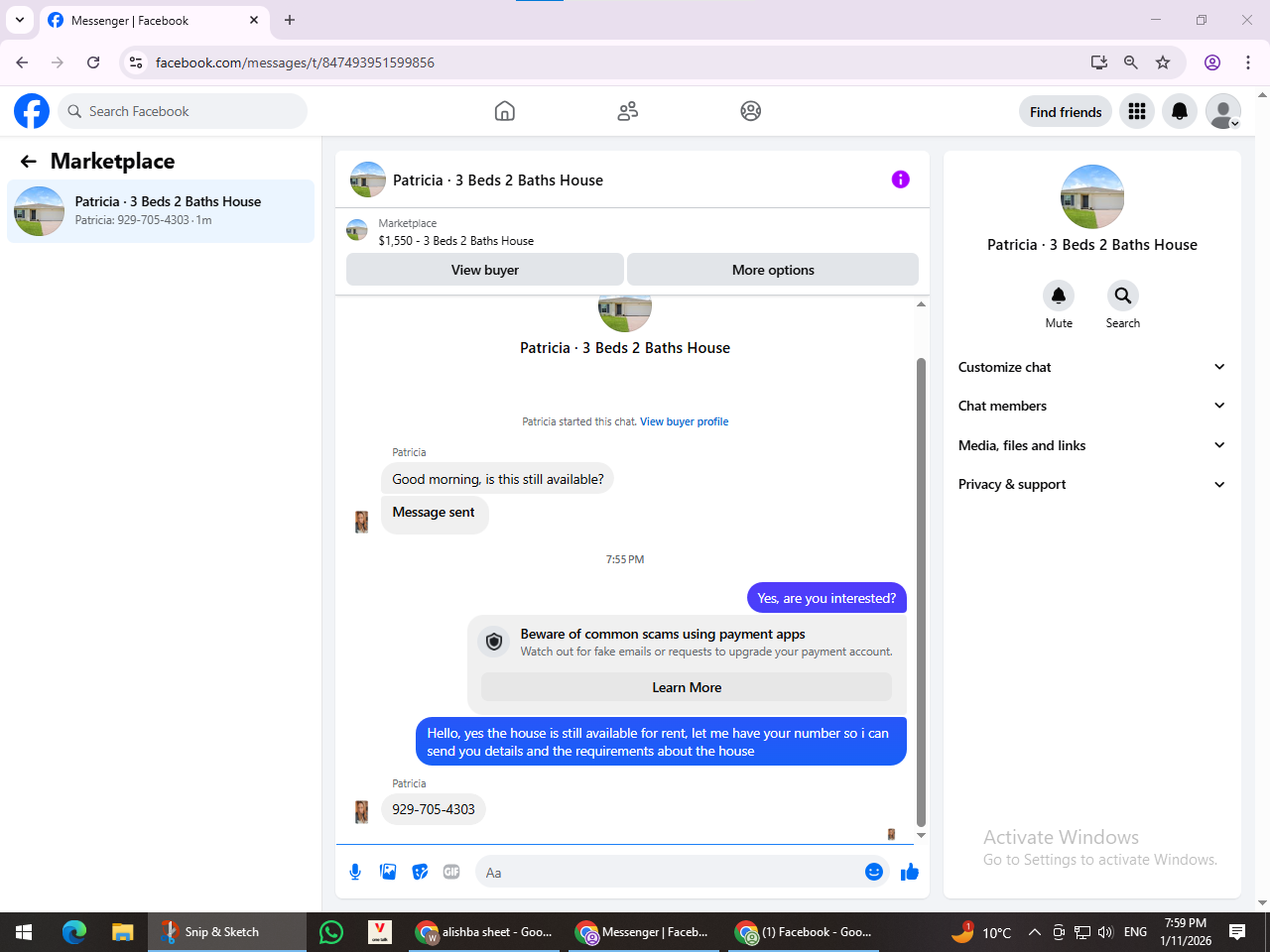Switch to Snip & Sketch taskbar app
Viewport: 1270px width, 952px height.
[x=227, y=932]
